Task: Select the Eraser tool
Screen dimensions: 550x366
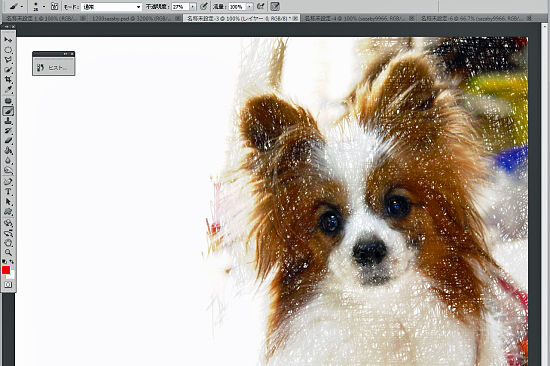Action: 8,141
